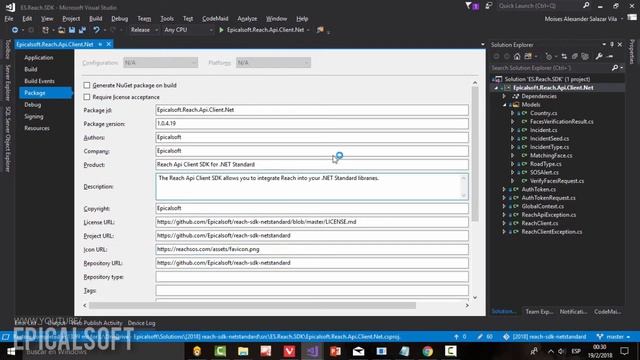The image size is (640, 360).
Task: Close the Epicalsoft.Reach.Api.Client.Net document tab
Action: coord(109,44)
